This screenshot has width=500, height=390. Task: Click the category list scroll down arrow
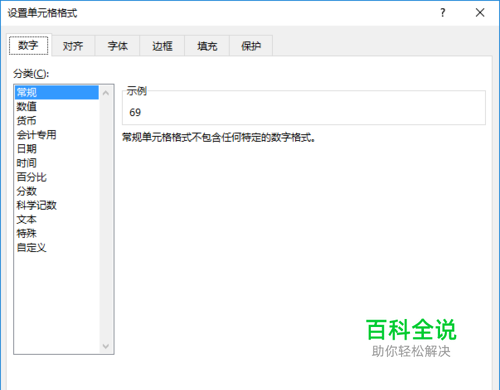click(106, 346)
